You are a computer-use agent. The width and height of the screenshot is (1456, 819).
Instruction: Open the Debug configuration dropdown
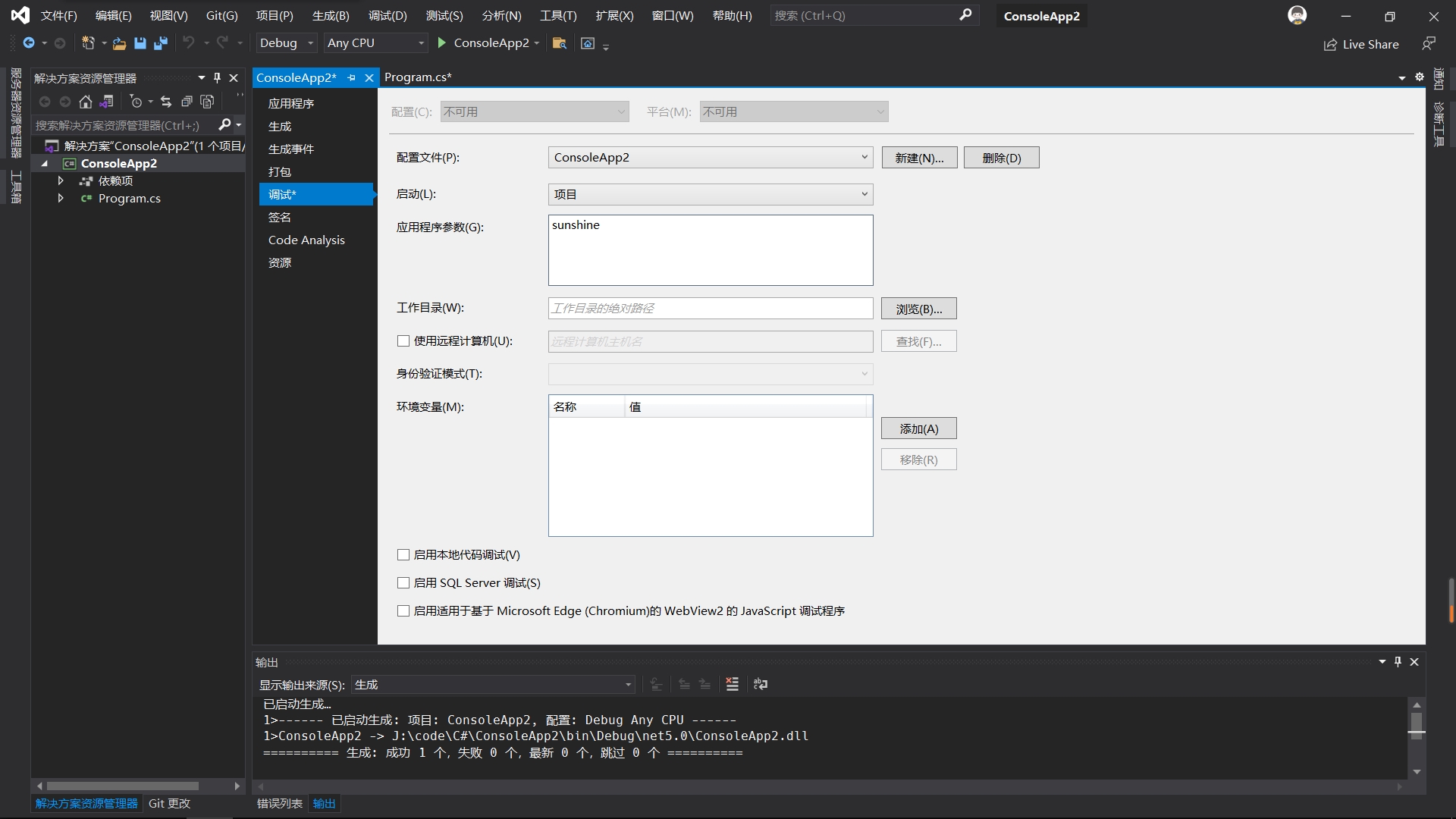pos(287,43)
